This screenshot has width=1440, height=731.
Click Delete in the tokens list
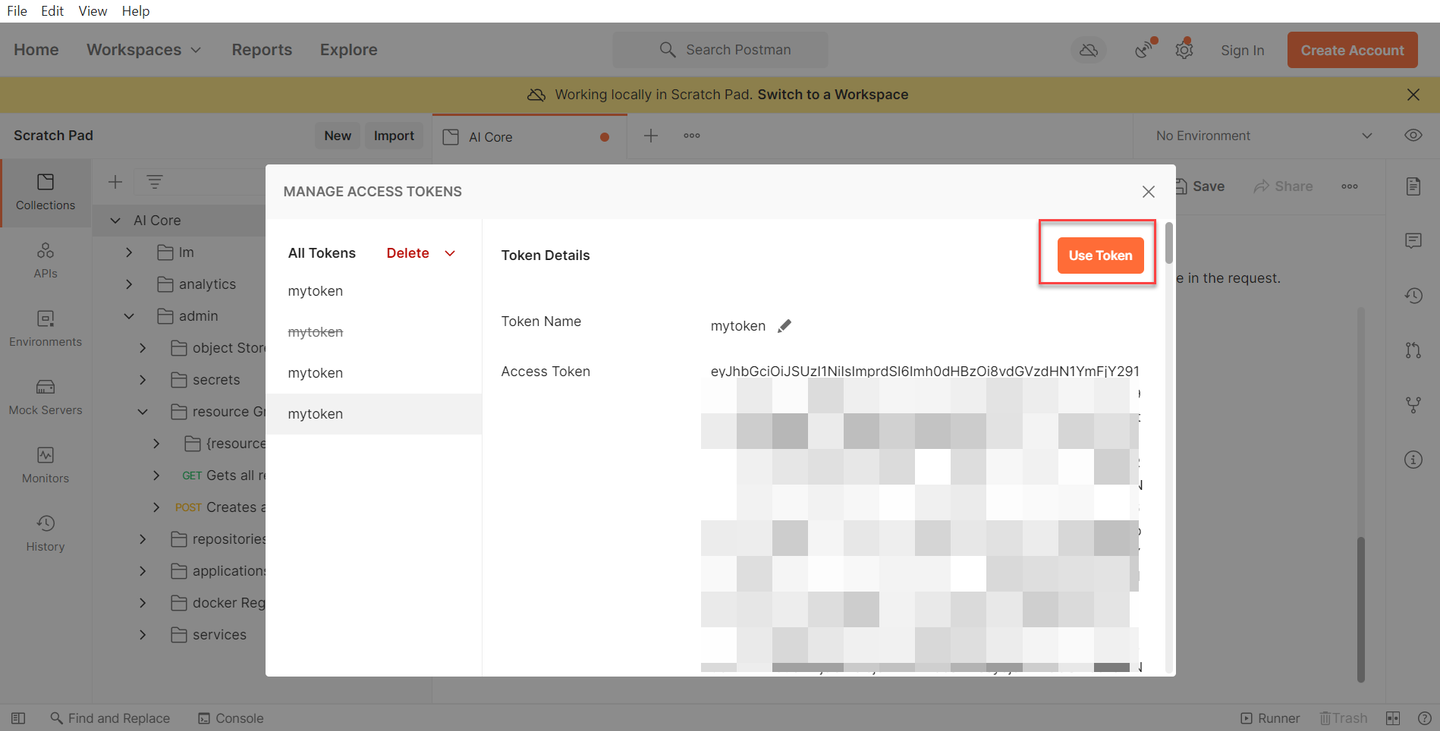click(x=408, y=253)
